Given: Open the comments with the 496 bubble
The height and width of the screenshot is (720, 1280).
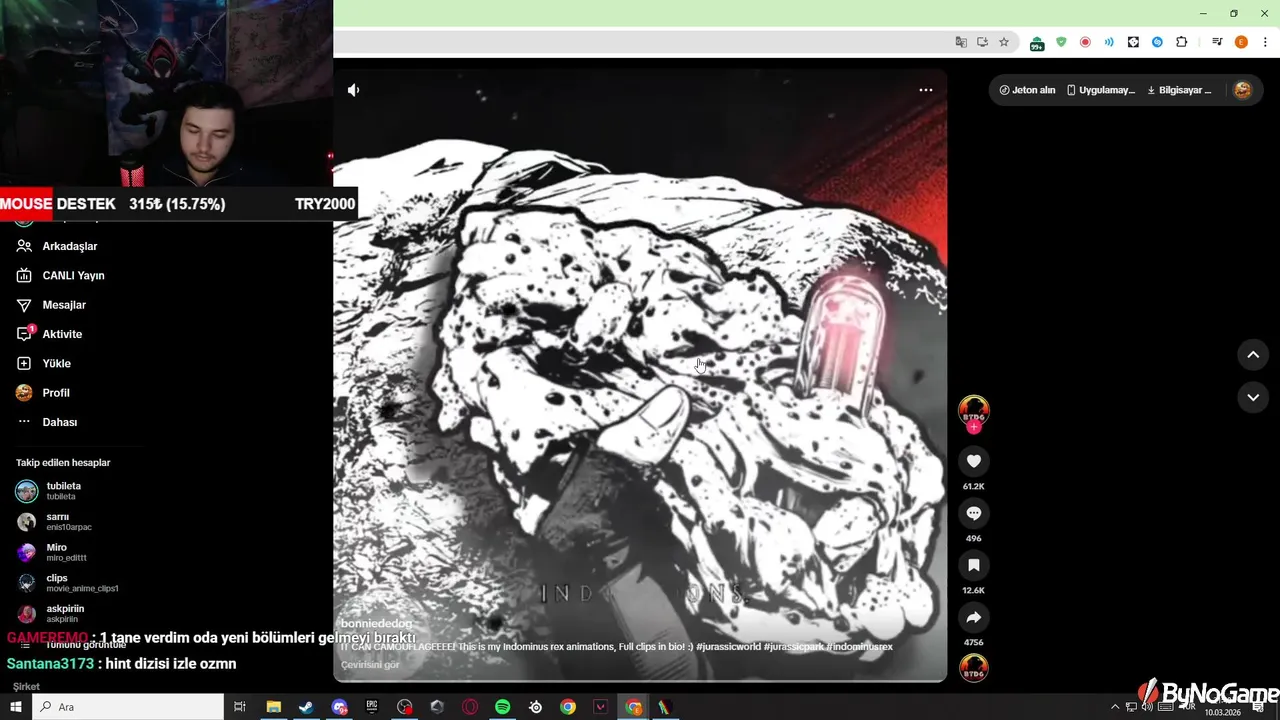Looking at the screenshot, I should coord(974,513).
